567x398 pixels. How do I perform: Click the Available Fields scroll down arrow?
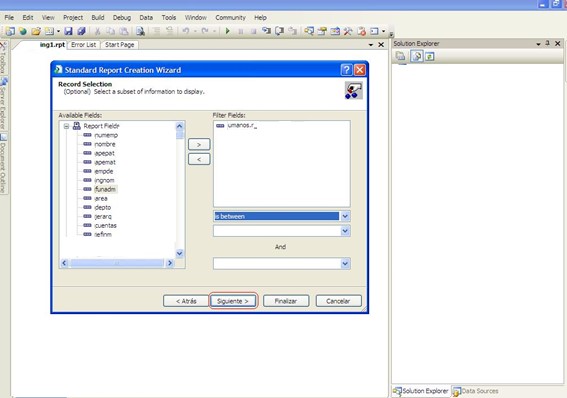179,253
